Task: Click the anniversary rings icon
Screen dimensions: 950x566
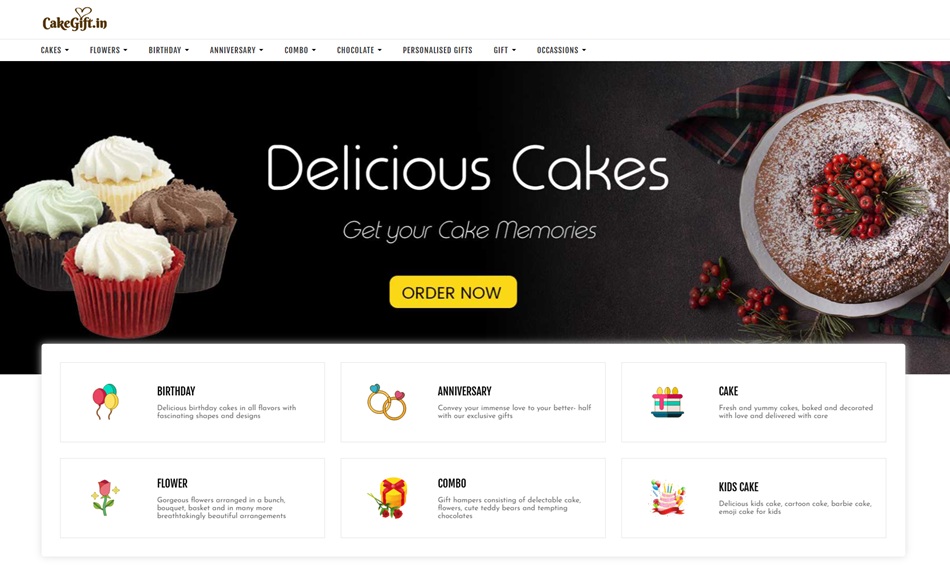Action: click(386, 402)
